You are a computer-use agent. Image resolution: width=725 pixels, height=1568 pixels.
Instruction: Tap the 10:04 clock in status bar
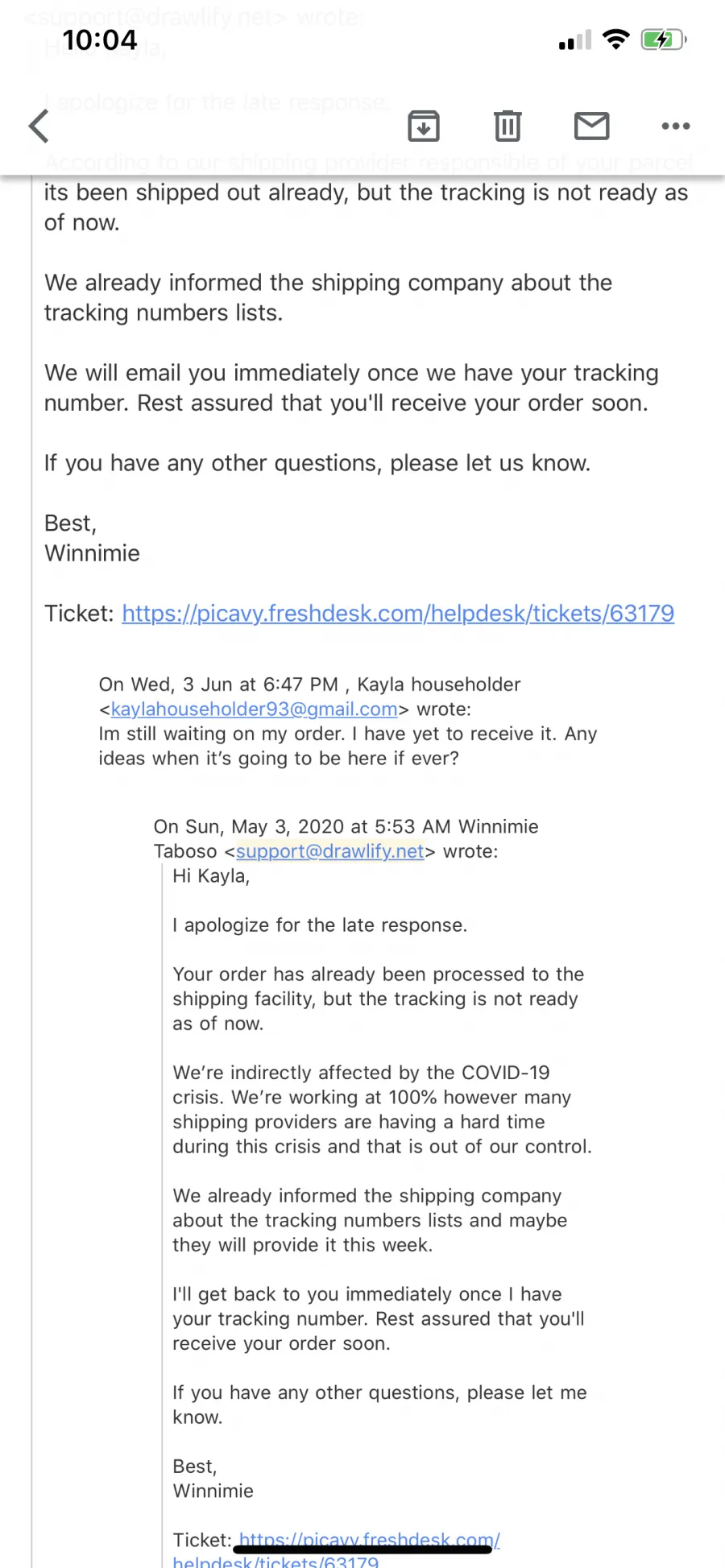tap(100, 40)
